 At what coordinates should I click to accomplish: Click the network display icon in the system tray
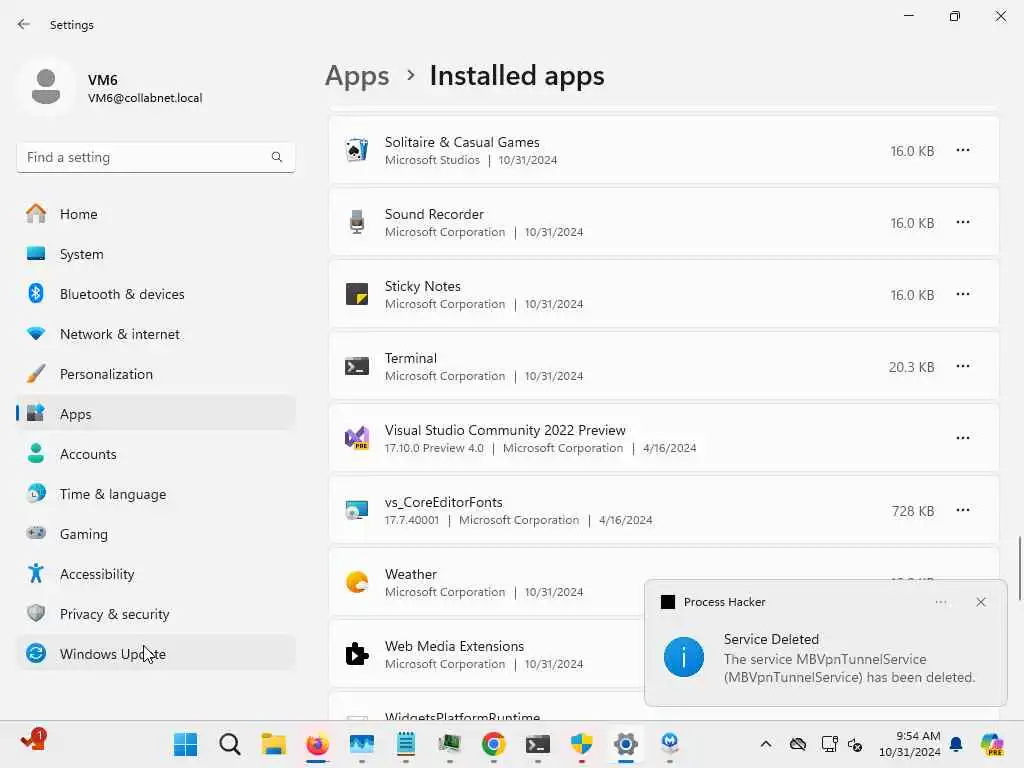tap(829, 744)
